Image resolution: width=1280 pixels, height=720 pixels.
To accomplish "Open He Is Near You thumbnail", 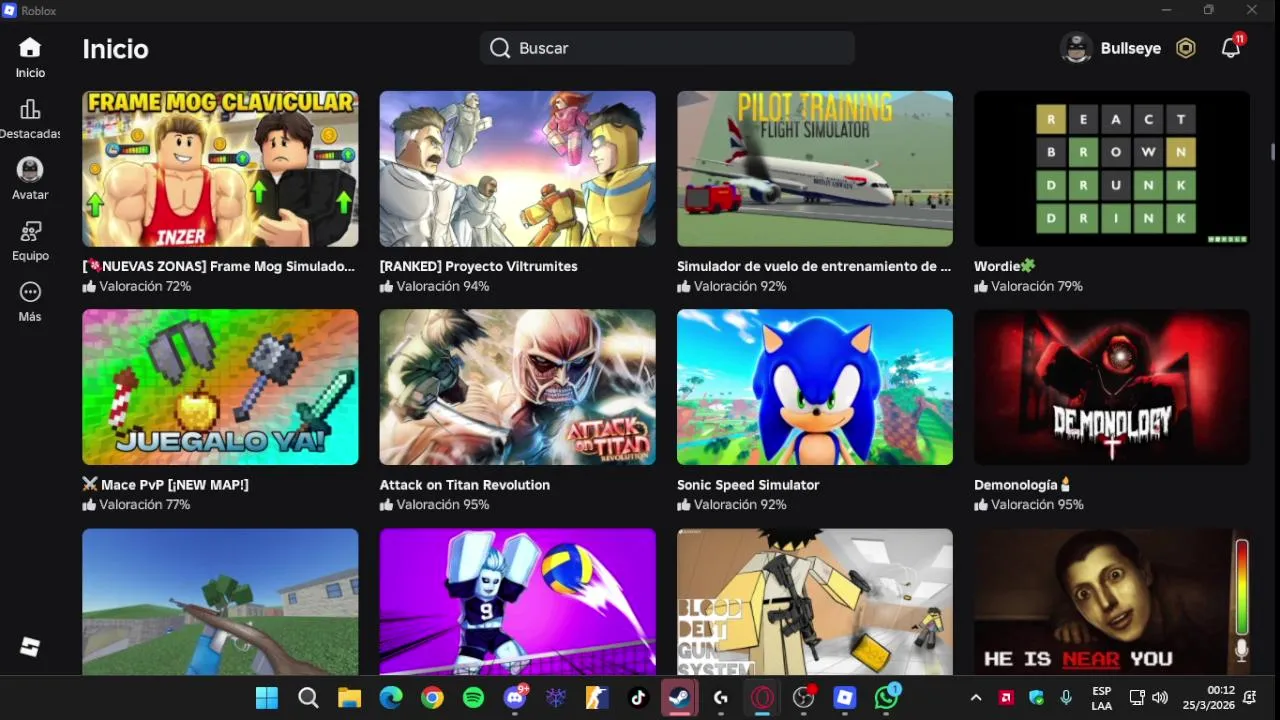I will tap(1112, 602).
